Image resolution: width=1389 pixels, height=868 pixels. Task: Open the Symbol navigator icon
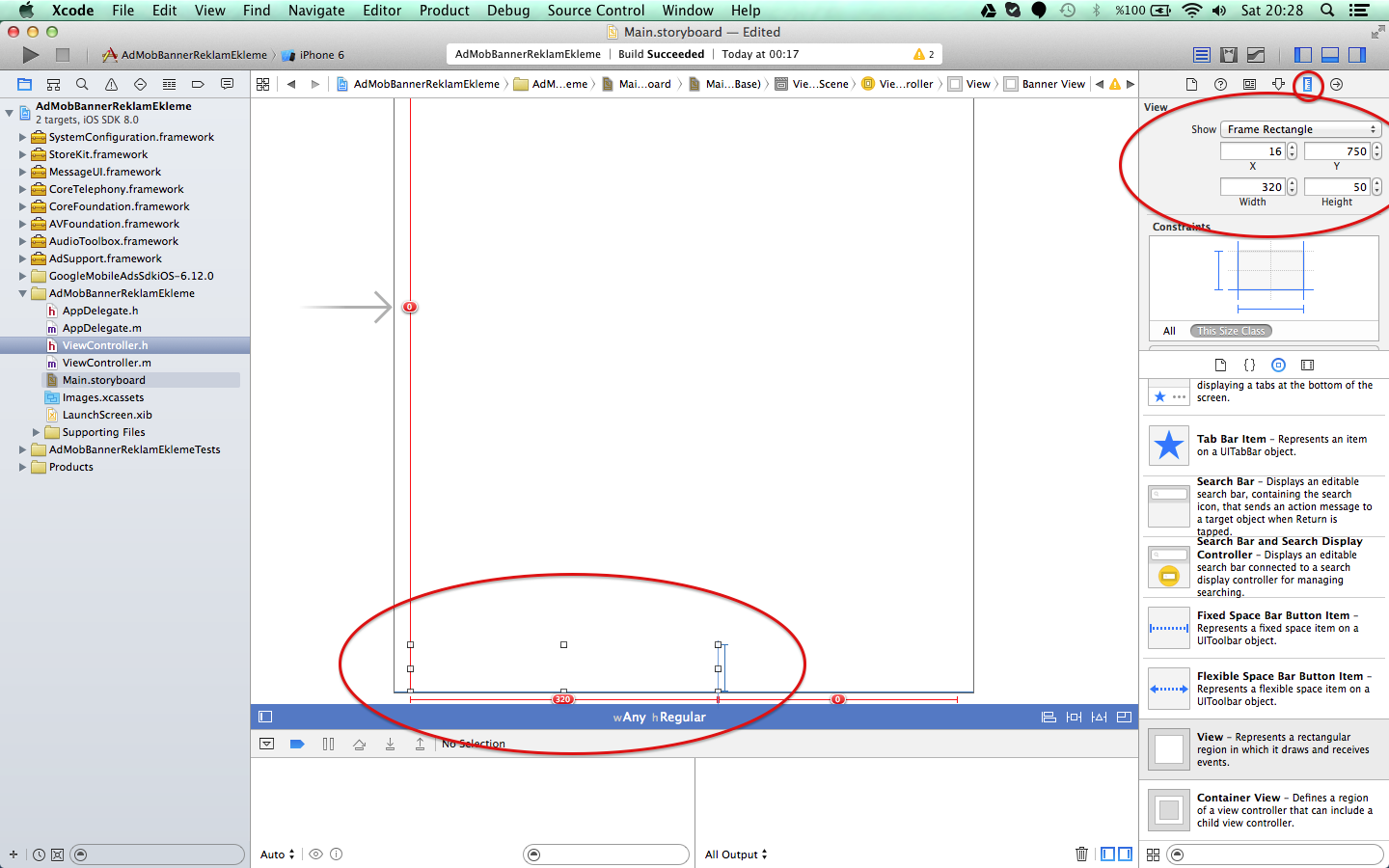pos(53,84)
